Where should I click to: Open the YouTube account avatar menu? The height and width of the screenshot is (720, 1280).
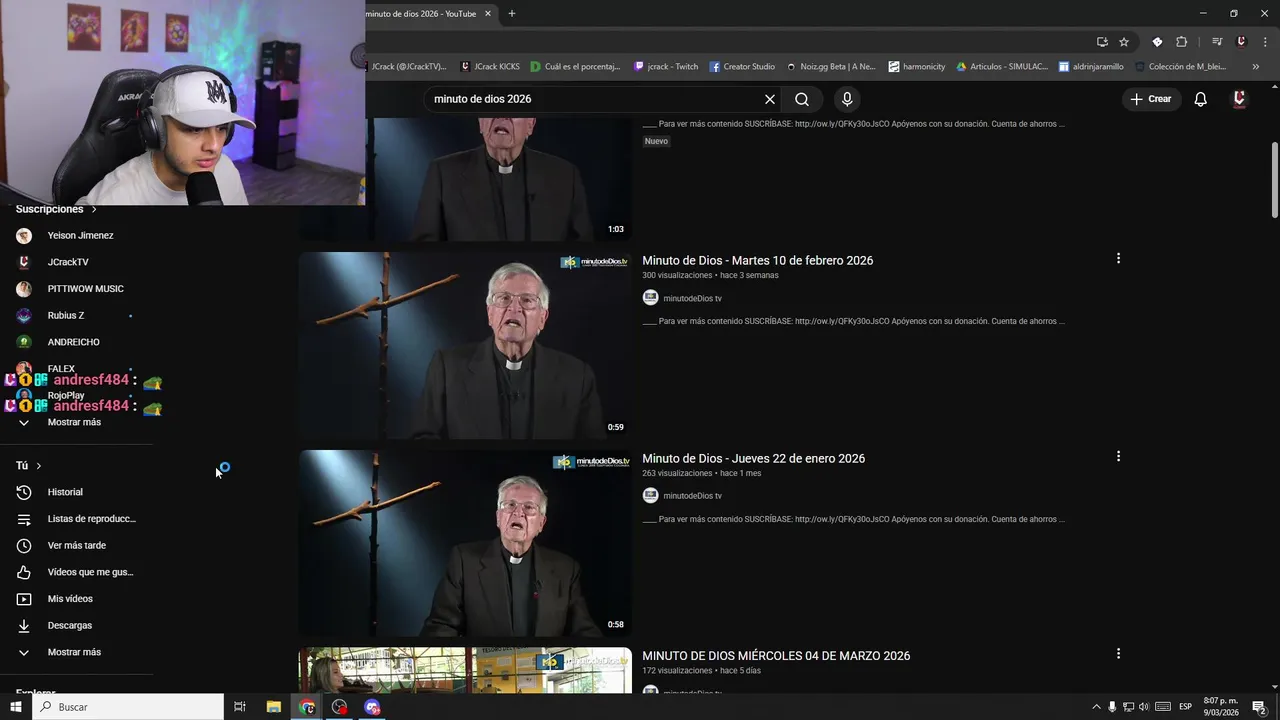pyautogui.click(x=1239, y=99)
